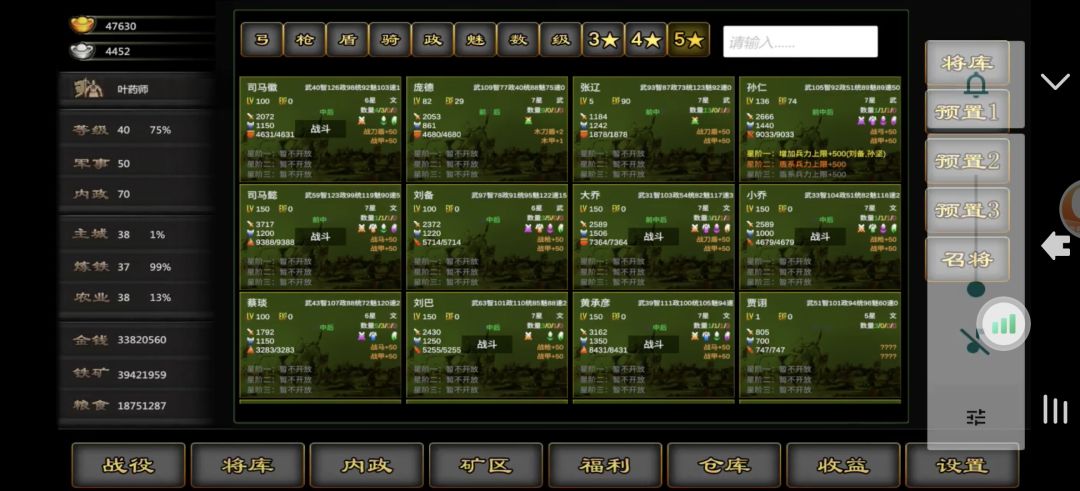This screenshot has width=1080, height=491.
Task: Tap the sword icon beside 3162 on 黄承彦's card
Action: 584,332
